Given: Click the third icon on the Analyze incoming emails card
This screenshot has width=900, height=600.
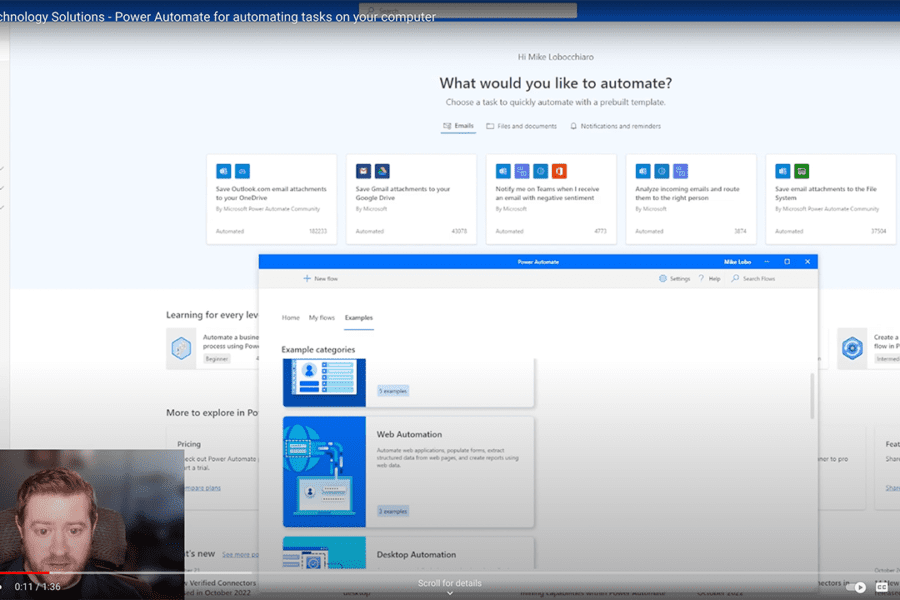Looking at the screenshot, I should [x=680, y=171].
